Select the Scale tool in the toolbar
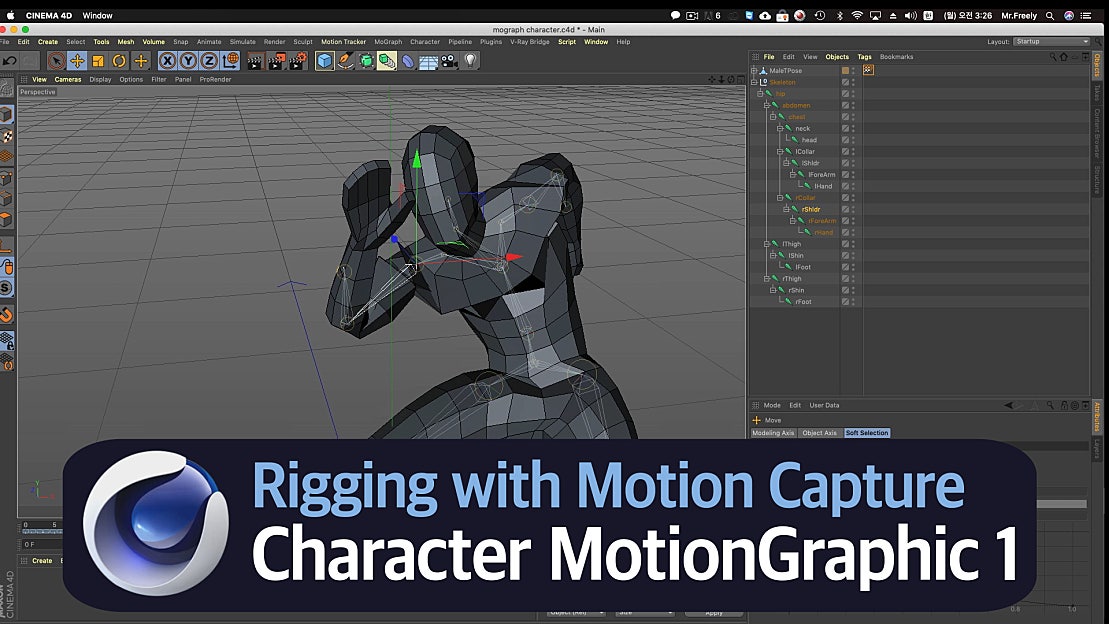This screenshot has height=624, width=1109. click(x=96, y=60)
